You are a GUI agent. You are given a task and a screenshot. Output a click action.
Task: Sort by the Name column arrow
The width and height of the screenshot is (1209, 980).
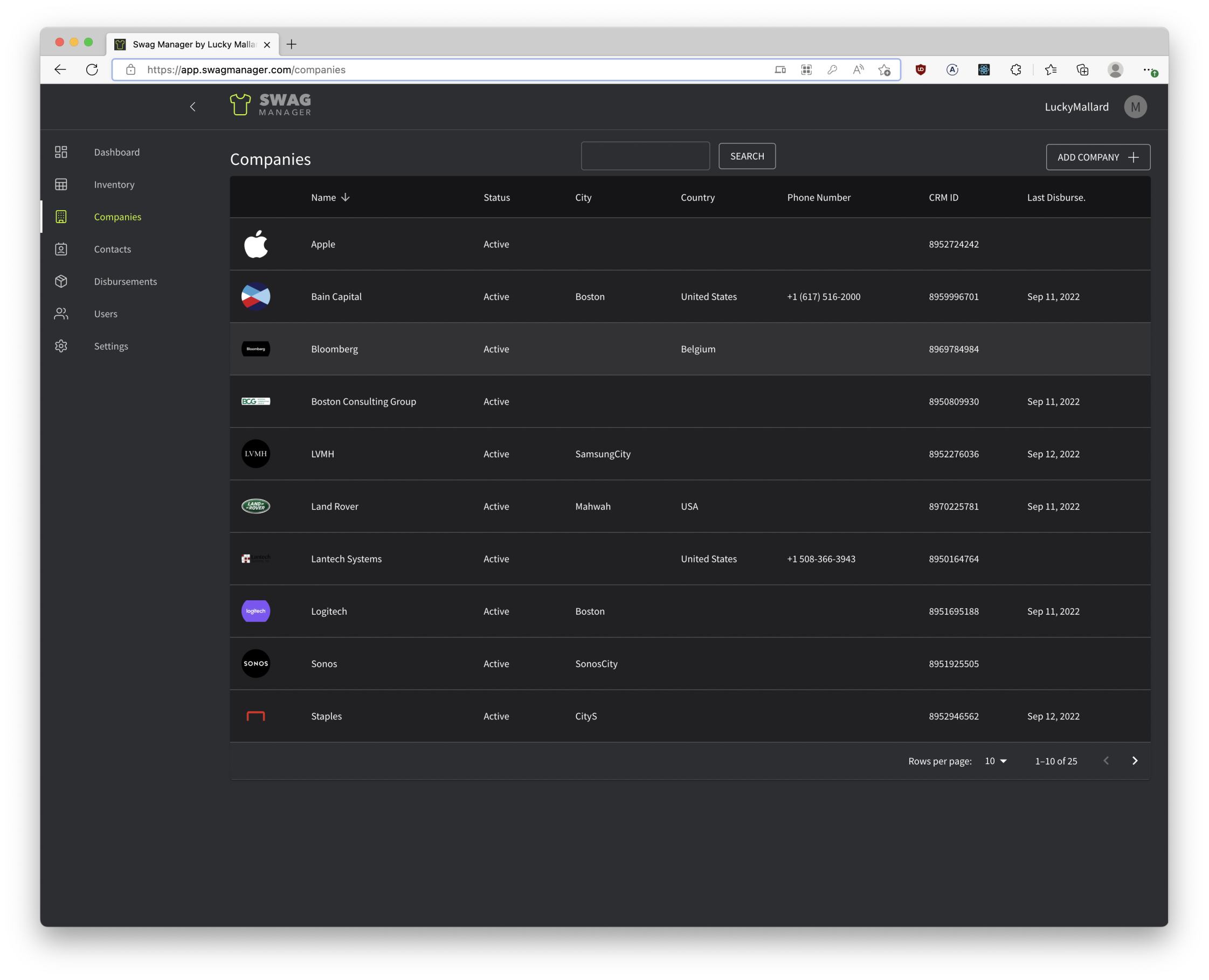[x=346, y=197]
